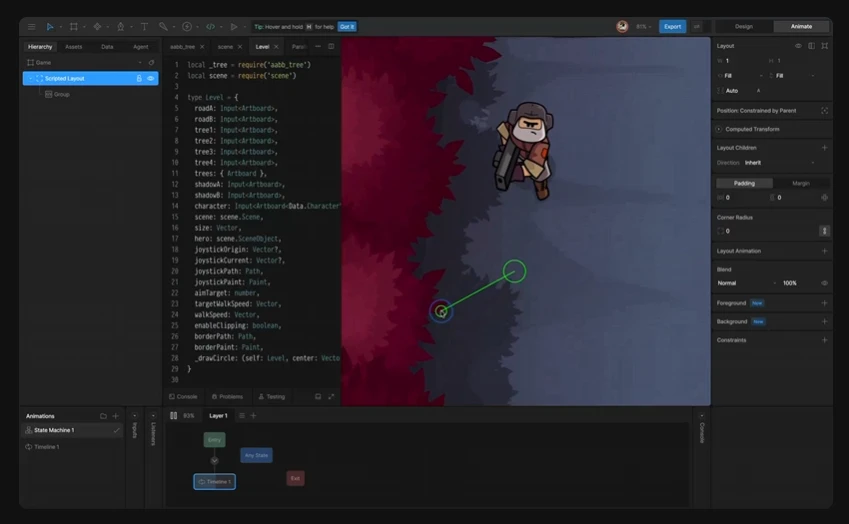849x524 pixels.
Task: Click the panel layout icon in the Layout header
Action: [811, 46]
